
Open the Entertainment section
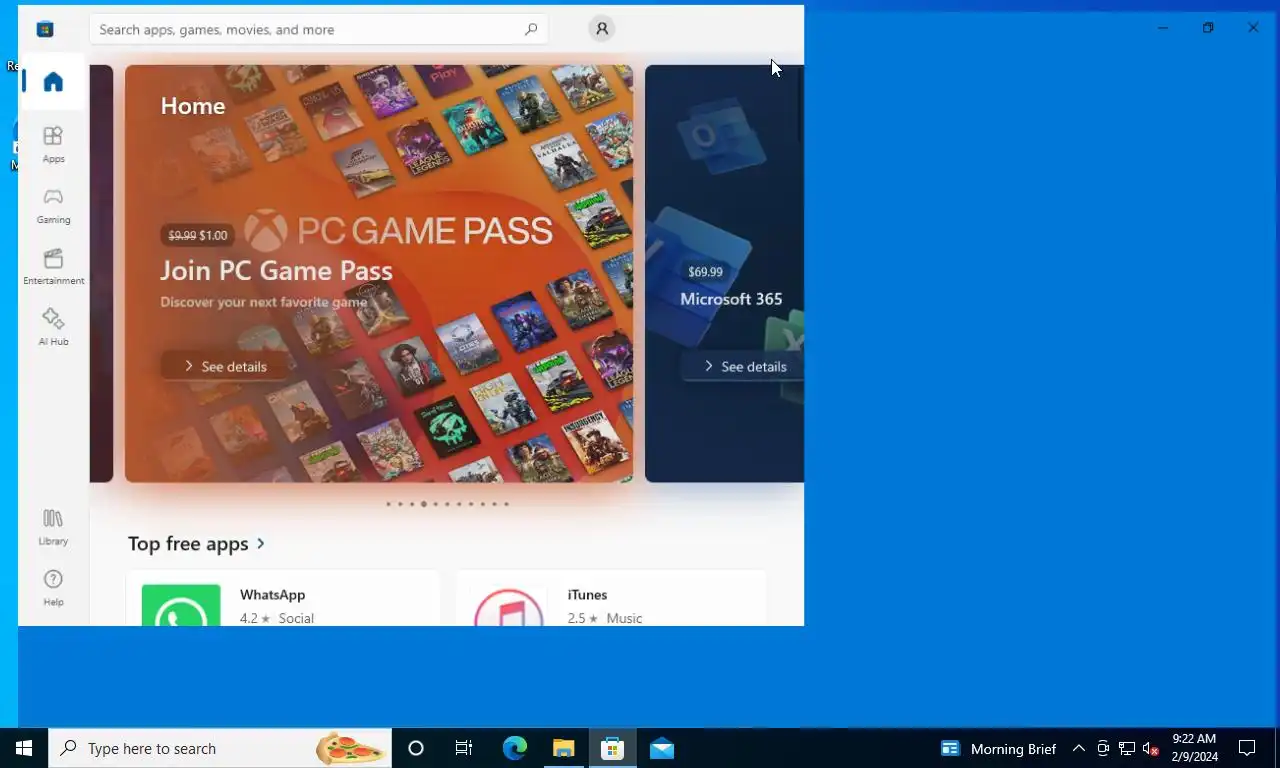coord(53,267)
